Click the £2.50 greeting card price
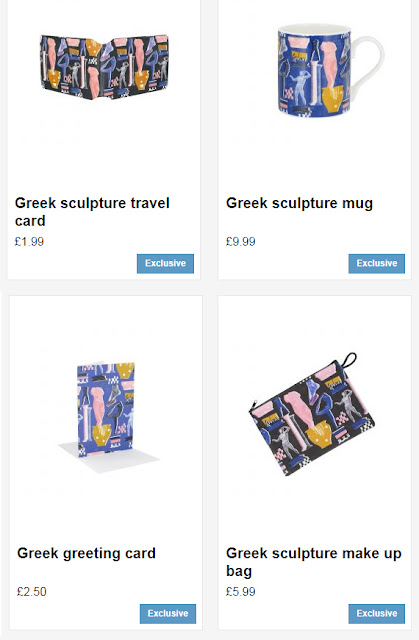This screenshot has width=419, height=640. (x=32, y=592)
